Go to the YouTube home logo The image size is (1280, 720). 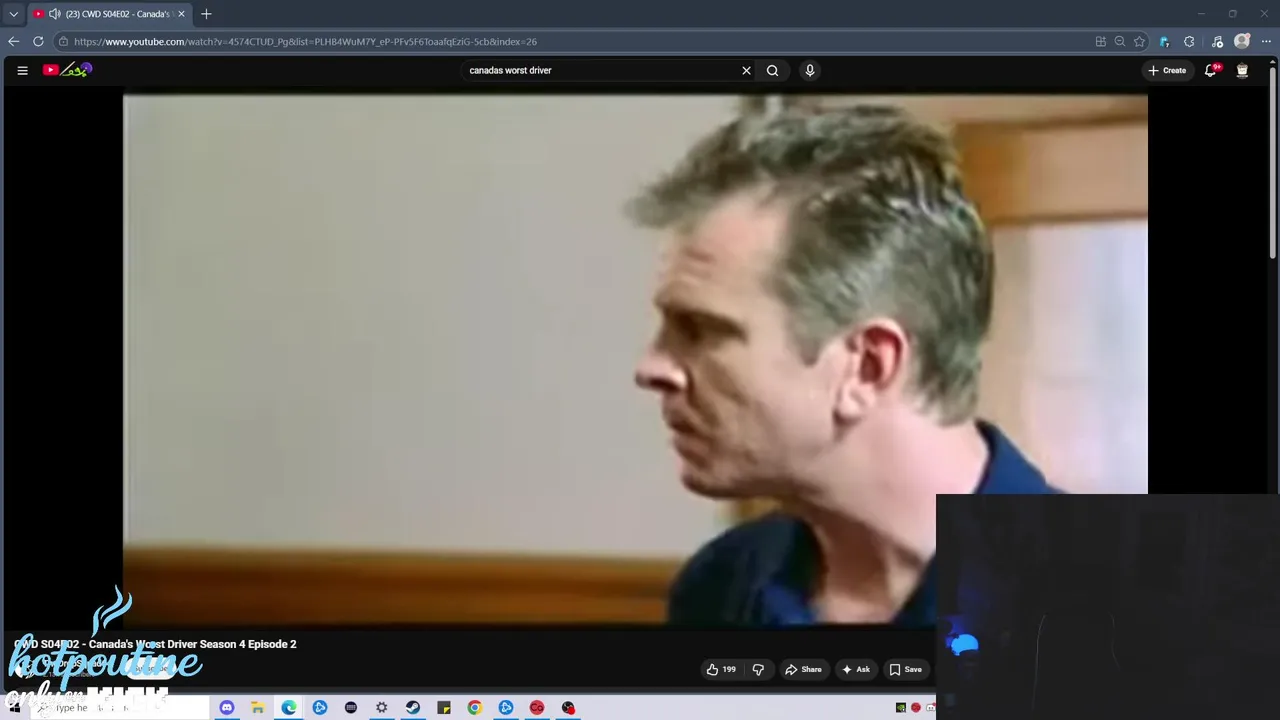click(x=67, y=70)
